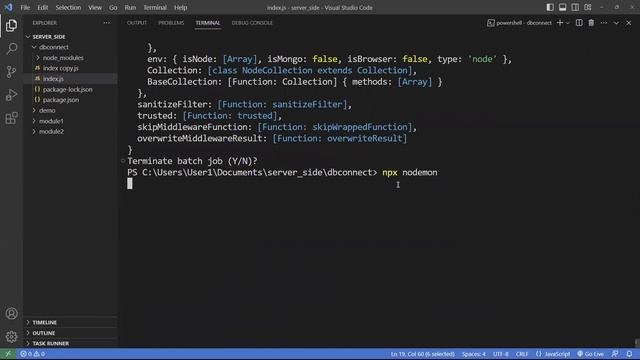Create a new terminal with plus icon
The height and width of the screenshot is (360, 640).
tap(560, 23)
